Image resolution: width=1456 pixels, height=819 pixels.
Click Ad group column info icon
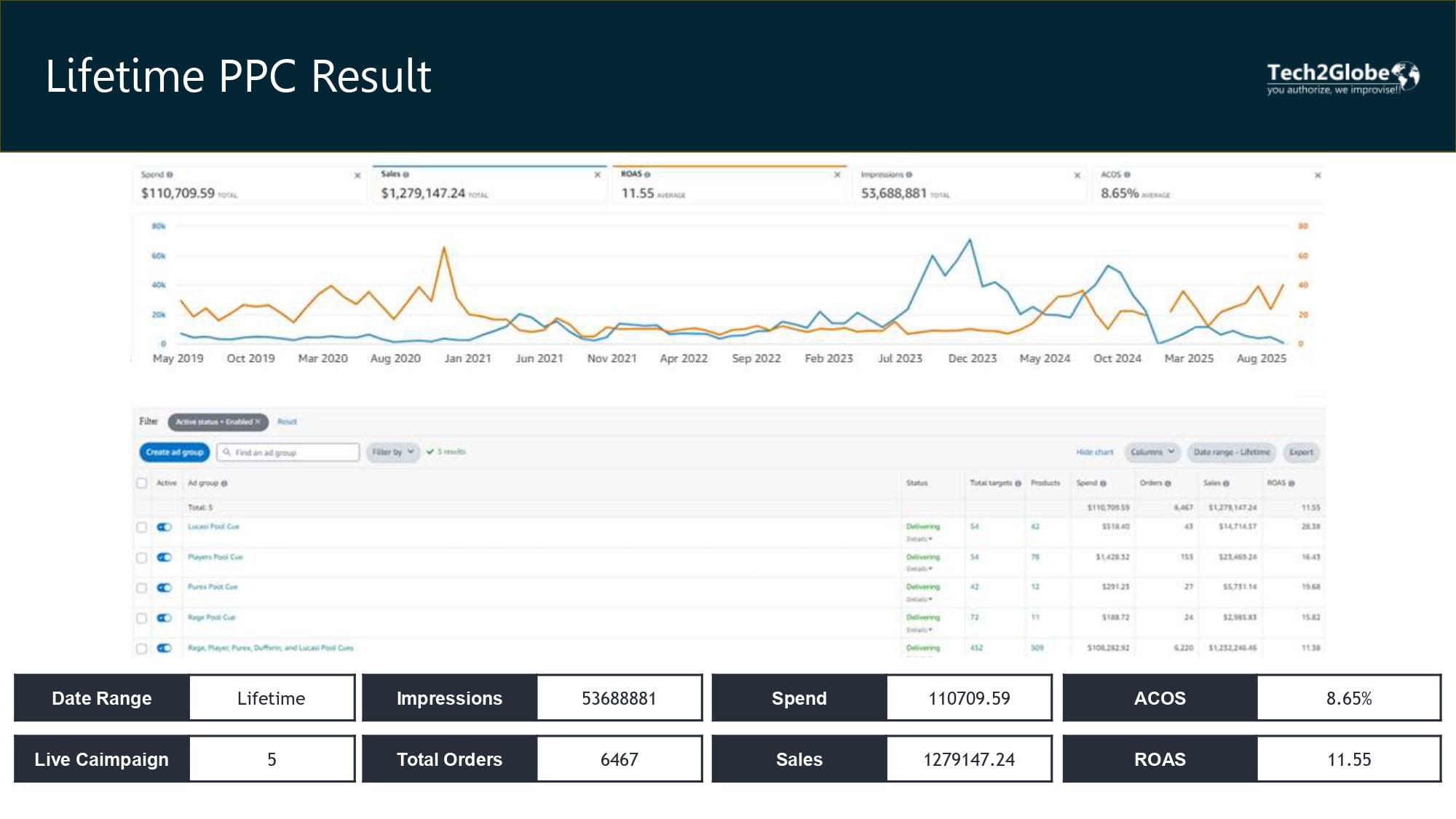224,483
